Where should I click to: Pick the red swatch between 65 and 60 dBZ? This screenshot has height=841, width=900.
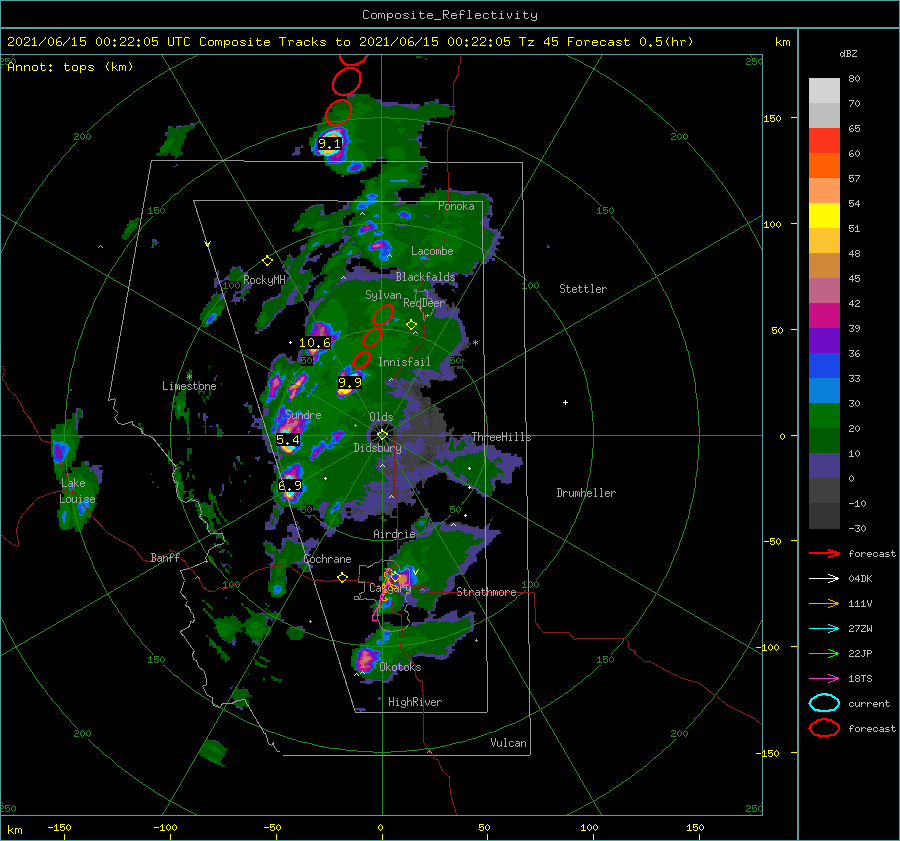pos(824,141)
